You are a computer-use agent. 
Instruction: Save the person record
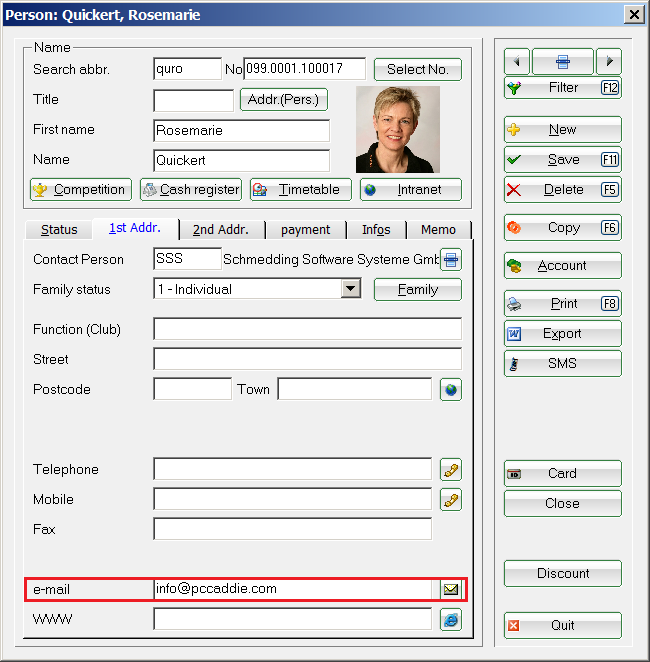pyautogui.click(x=563, y=160)
